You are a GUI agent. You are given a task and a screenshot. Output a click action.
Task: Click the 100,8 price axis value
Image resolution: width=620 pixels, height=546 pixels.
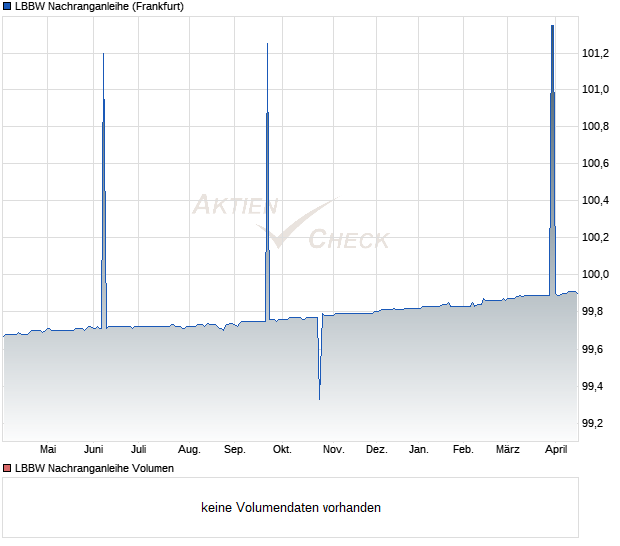pyautogui.click(x=595, y=127)
